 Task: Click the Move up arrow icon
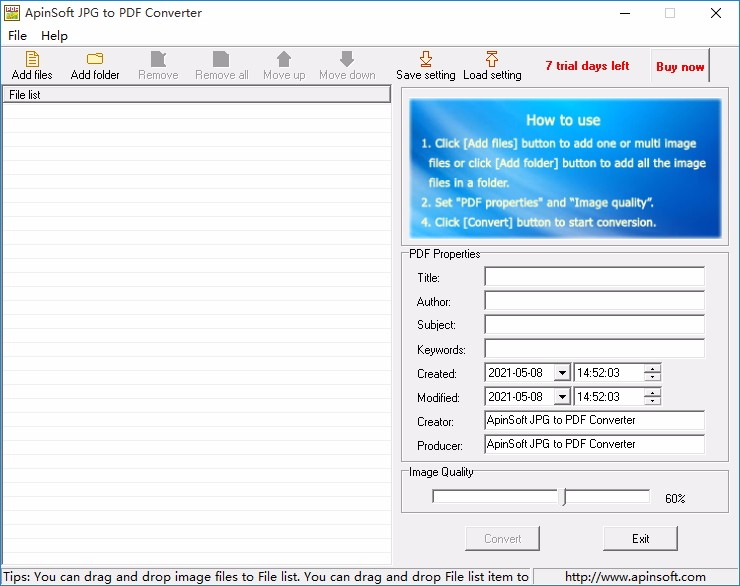(x=284, y=59)
